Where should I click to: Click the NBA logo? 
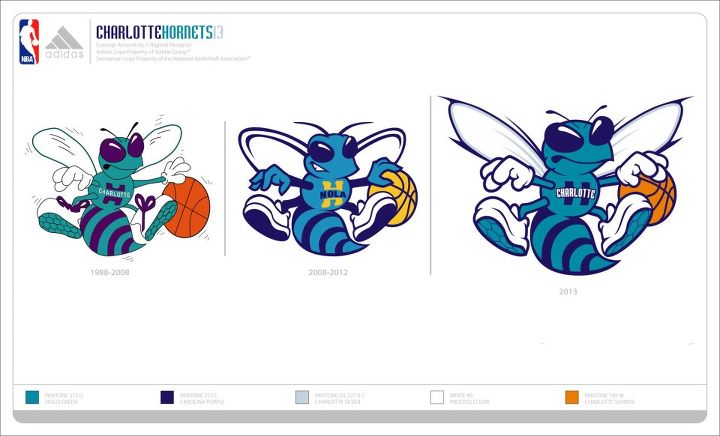(x=29, y=41)
